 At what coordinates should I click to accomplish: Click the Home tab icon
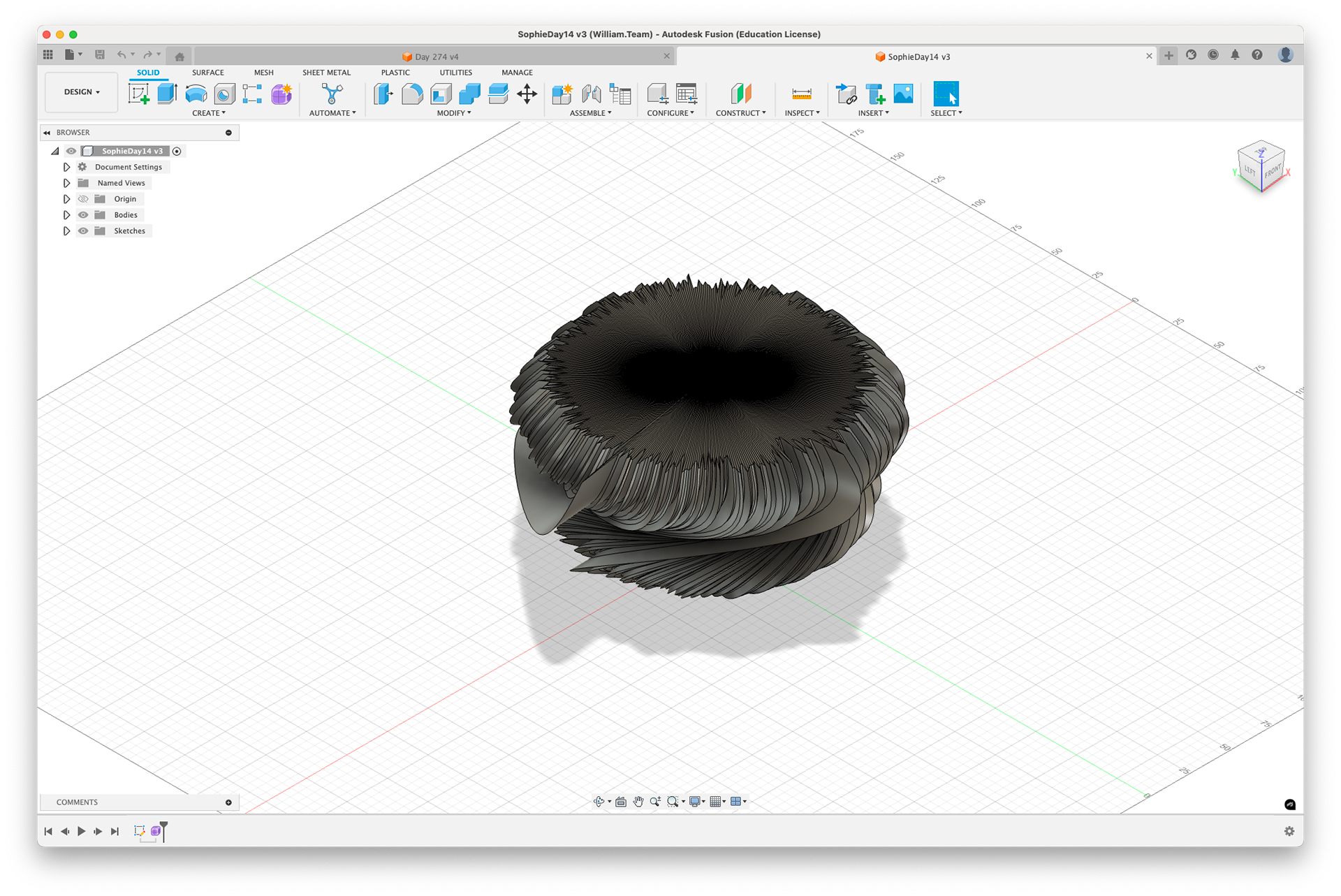tap(179, 57)
